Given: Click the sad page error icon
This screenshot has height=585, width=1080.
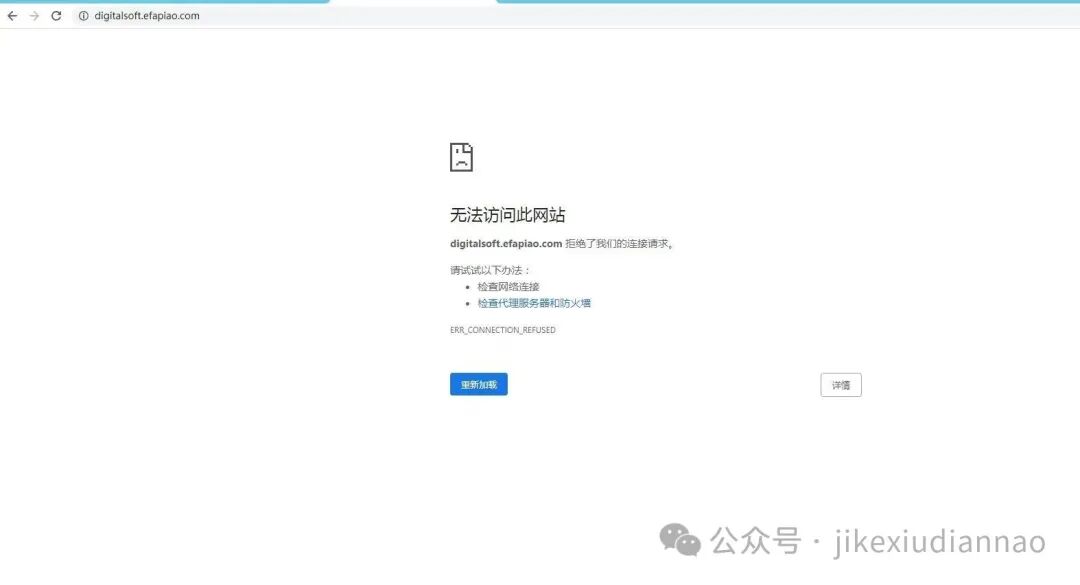Looking at the screenshot, I should click(x=461, y=157).
